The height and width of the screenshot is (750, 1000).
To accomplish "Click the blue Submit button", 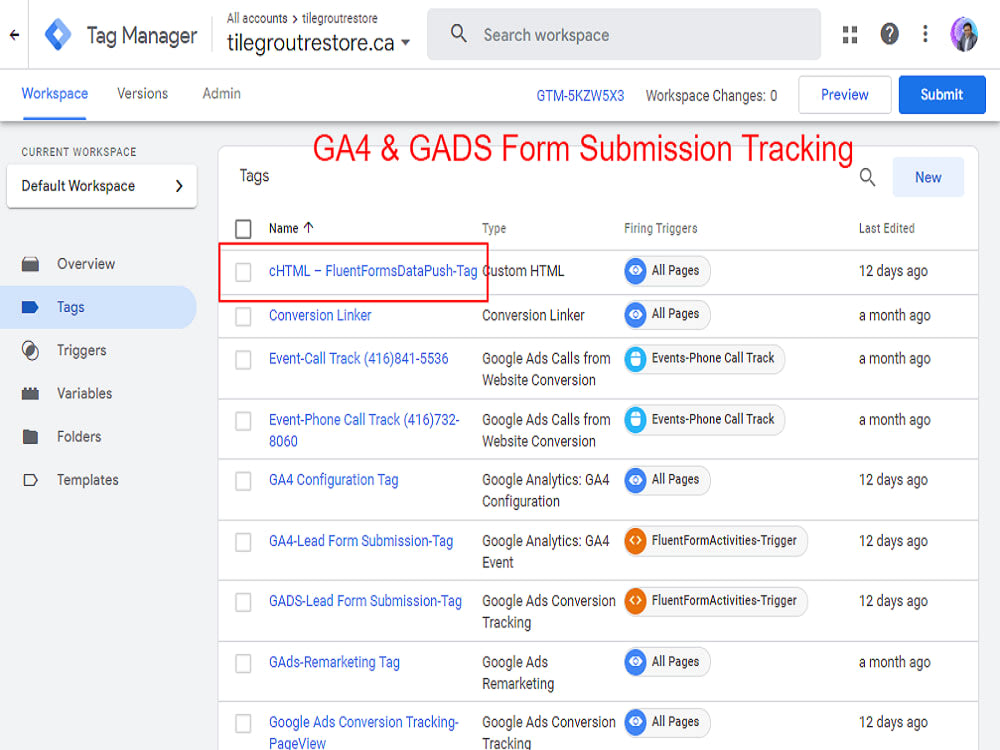I will click(941, 95).
